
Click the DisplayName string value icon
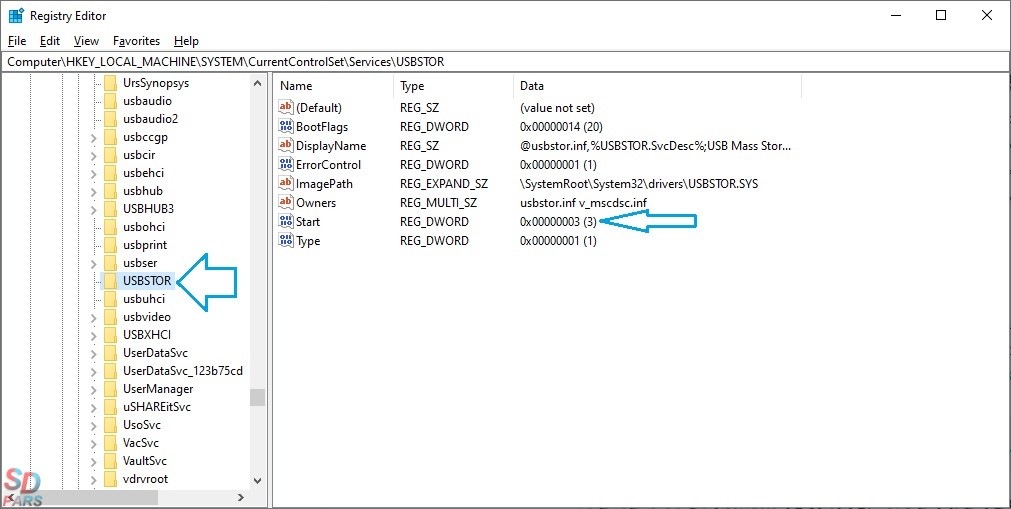click(286, 146)
